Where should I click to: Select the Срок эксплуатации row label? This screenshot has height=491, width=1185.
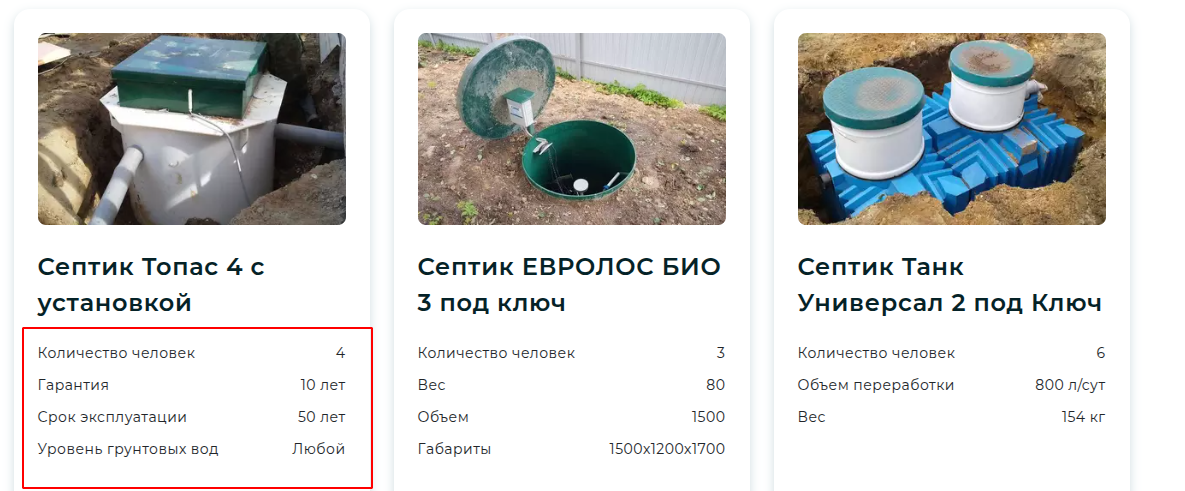click(x=112, y=417)
